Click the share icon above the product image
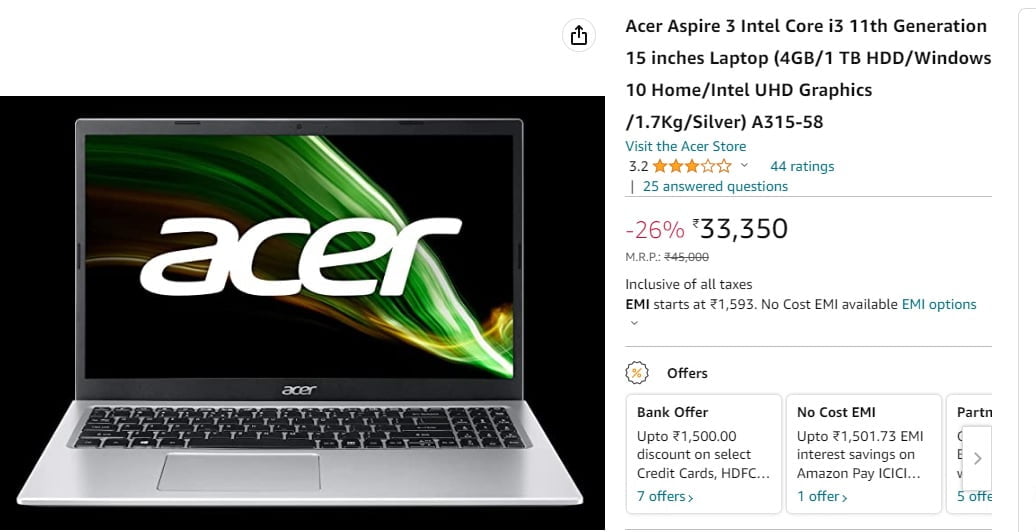 click(579, 35)
